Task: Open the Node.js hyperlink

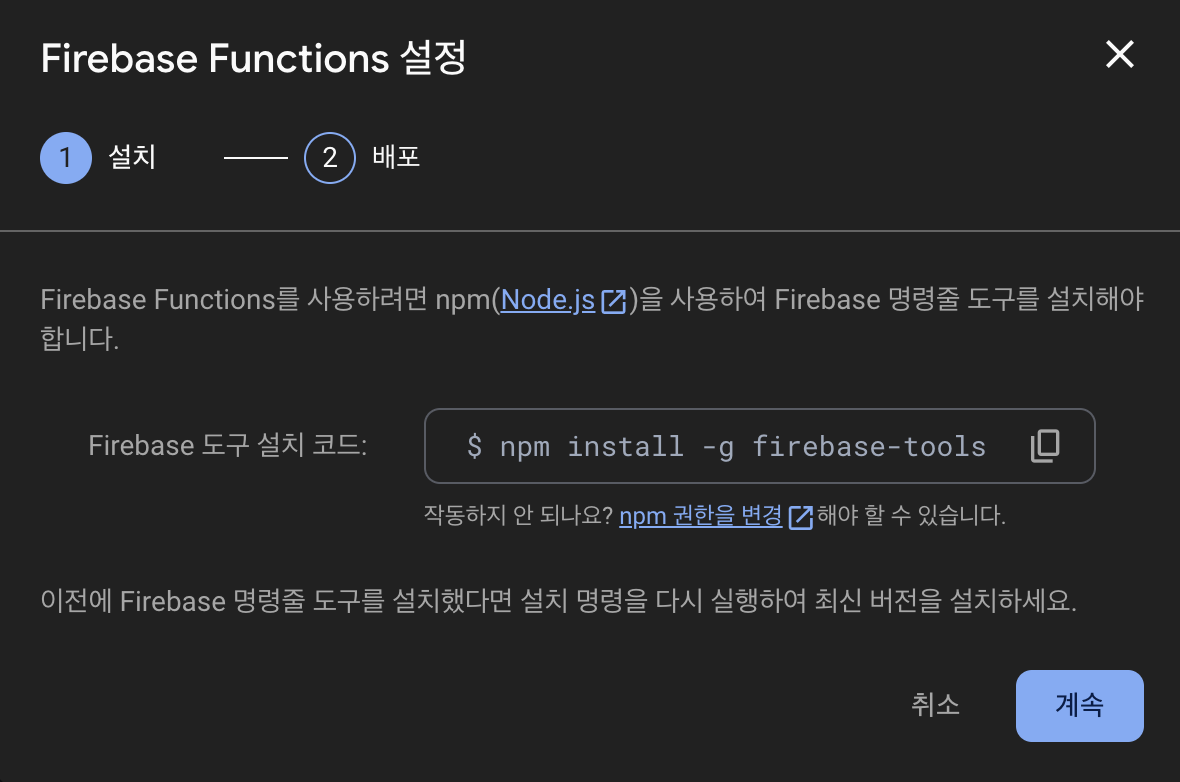Action: [546, 299]
